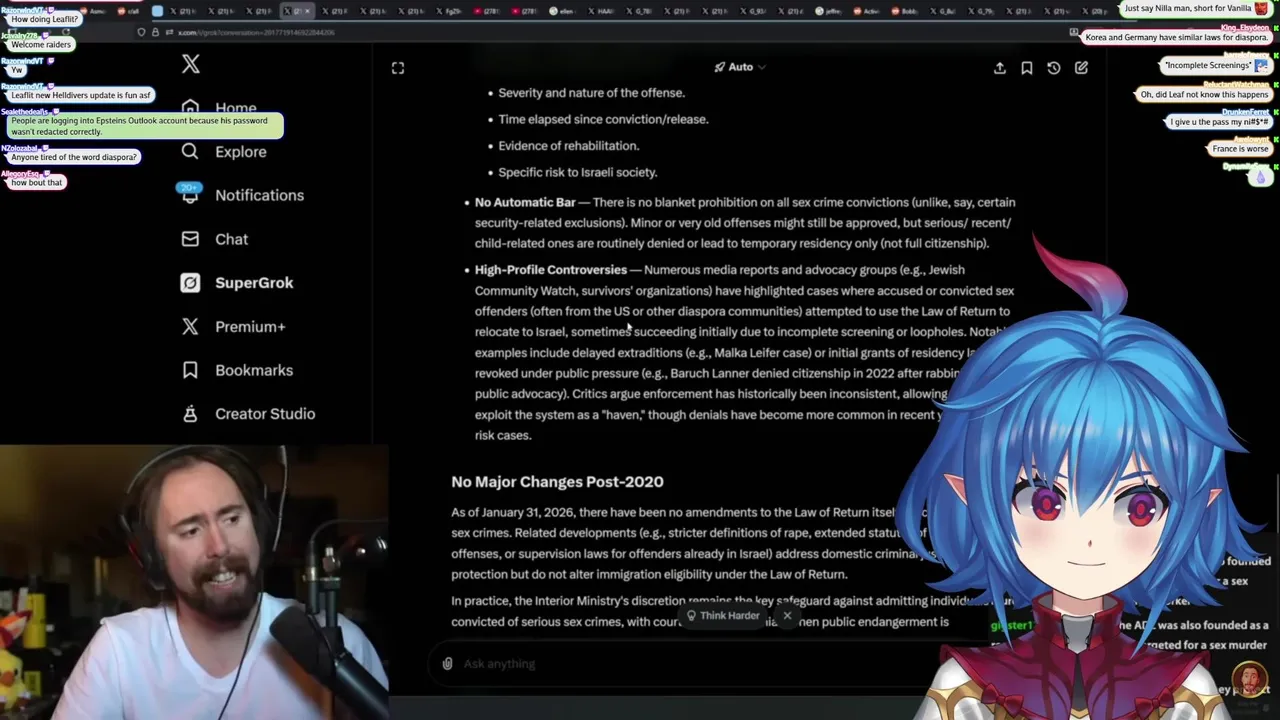Viewport: 1280px width, 720px height.
Task: Open Chat in the sidebar
Action: [231, 239]
